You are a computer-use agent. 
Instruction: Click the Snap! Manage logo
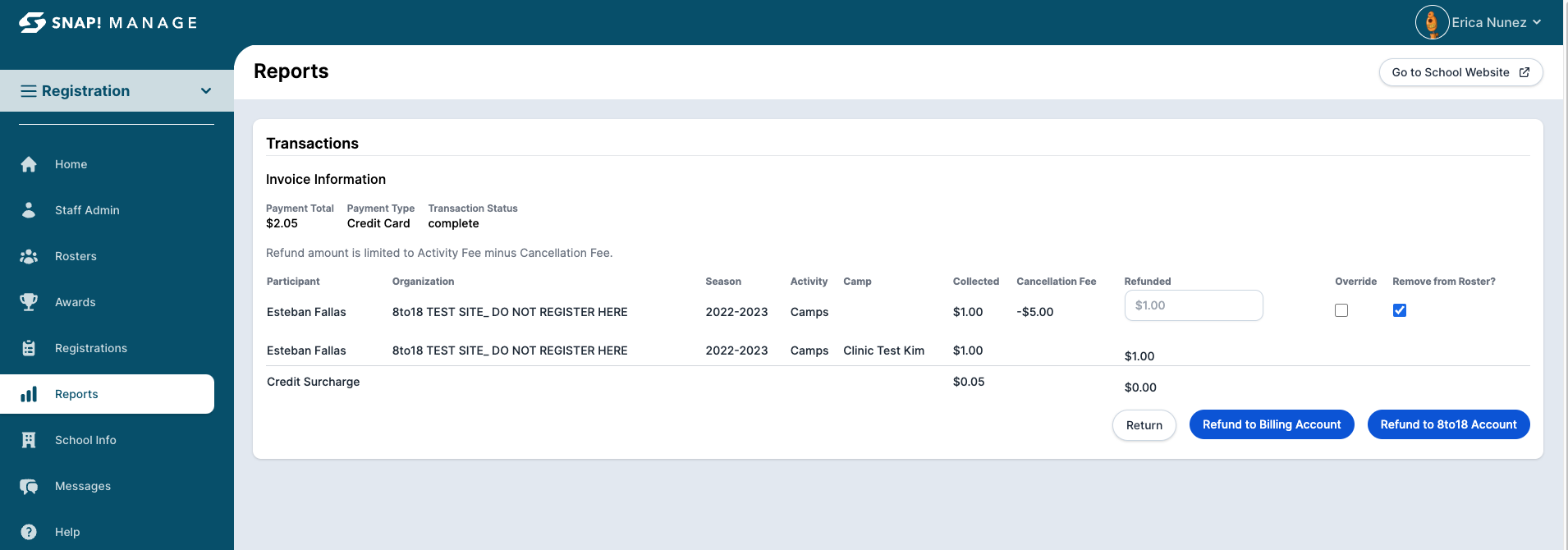click(108, 22)
